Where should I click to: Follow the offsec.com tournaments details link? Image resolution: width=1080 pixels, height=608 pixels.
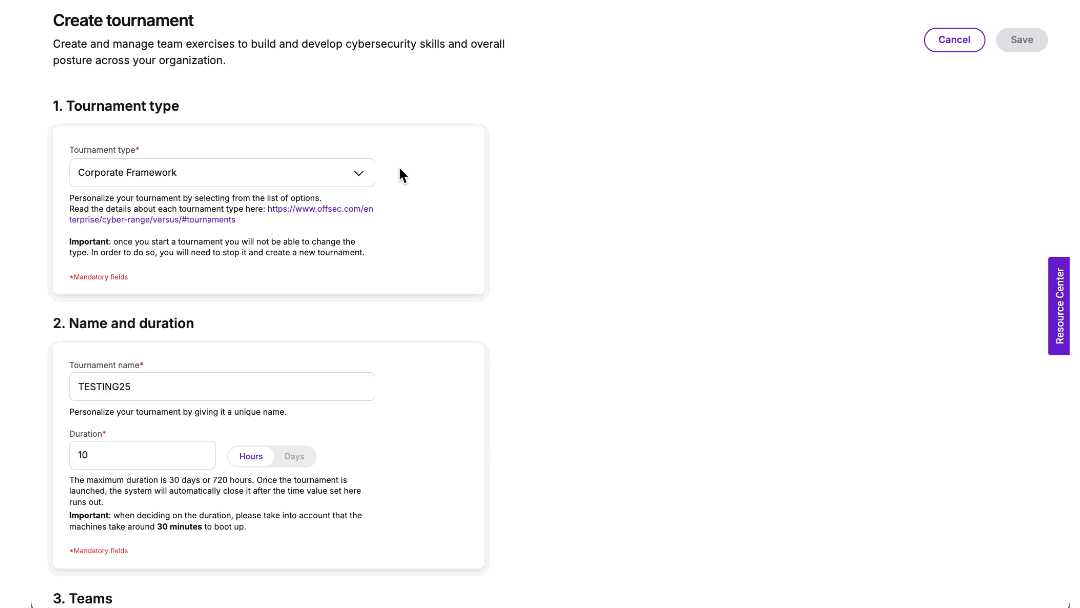(x=320, y=208)
